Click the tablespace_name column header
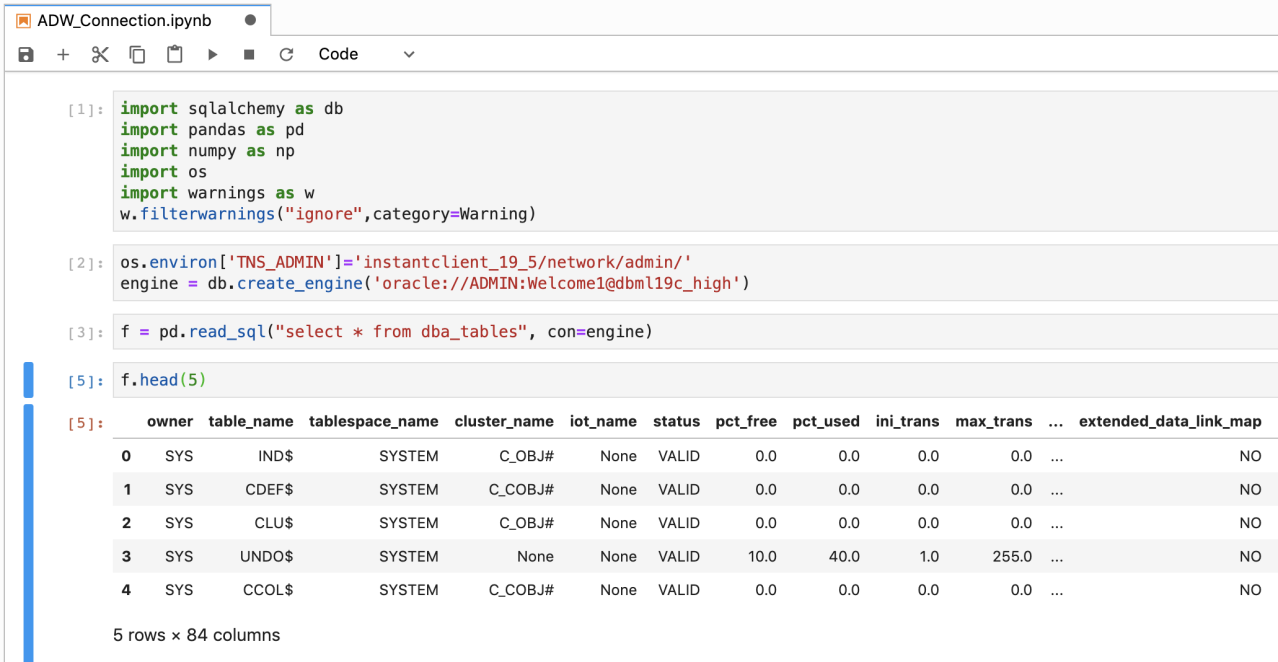The image size is (1278, 662). pyautogui.click(x=373, y=421)
